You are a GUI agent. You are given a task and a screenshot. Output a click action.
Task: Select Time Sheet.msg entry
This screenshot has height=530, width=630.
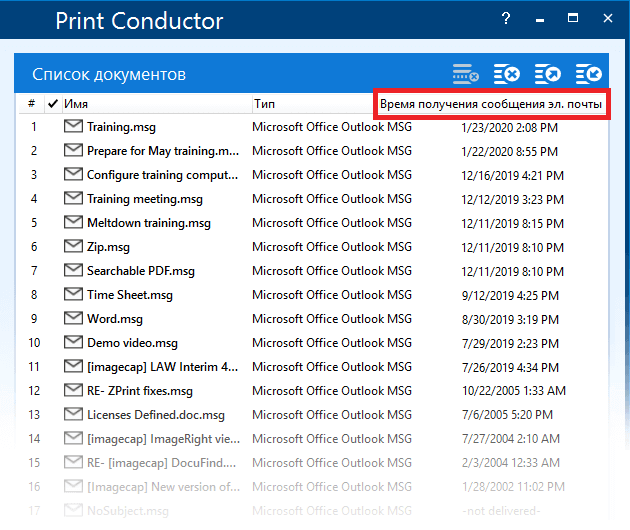[130, 295]
